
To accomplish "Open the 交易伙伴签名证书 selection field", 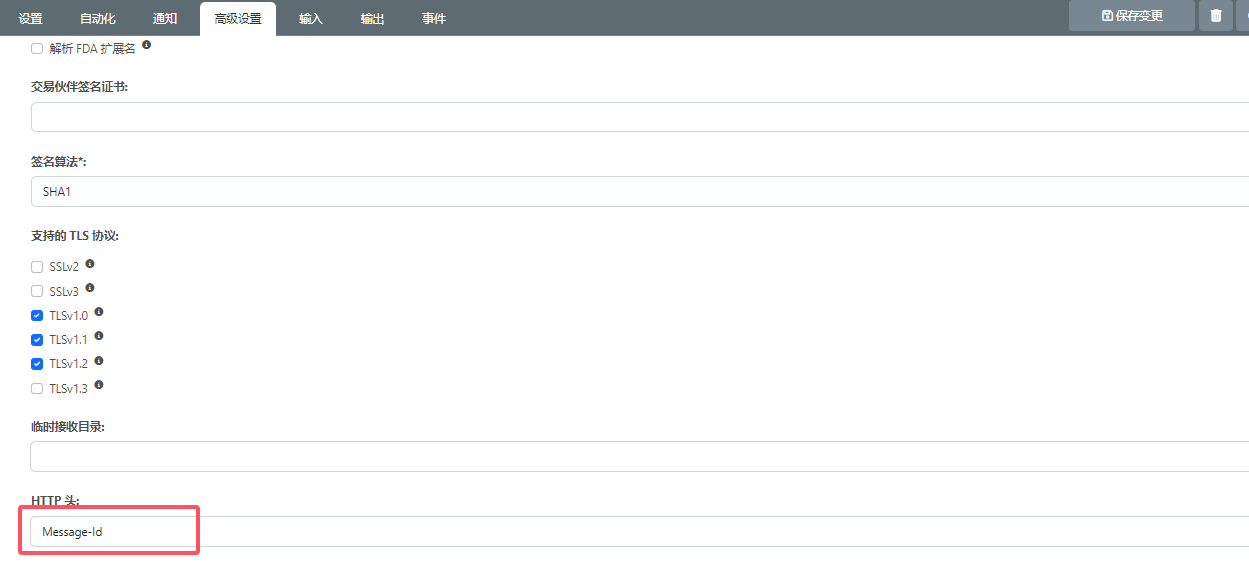I will 639,117.
